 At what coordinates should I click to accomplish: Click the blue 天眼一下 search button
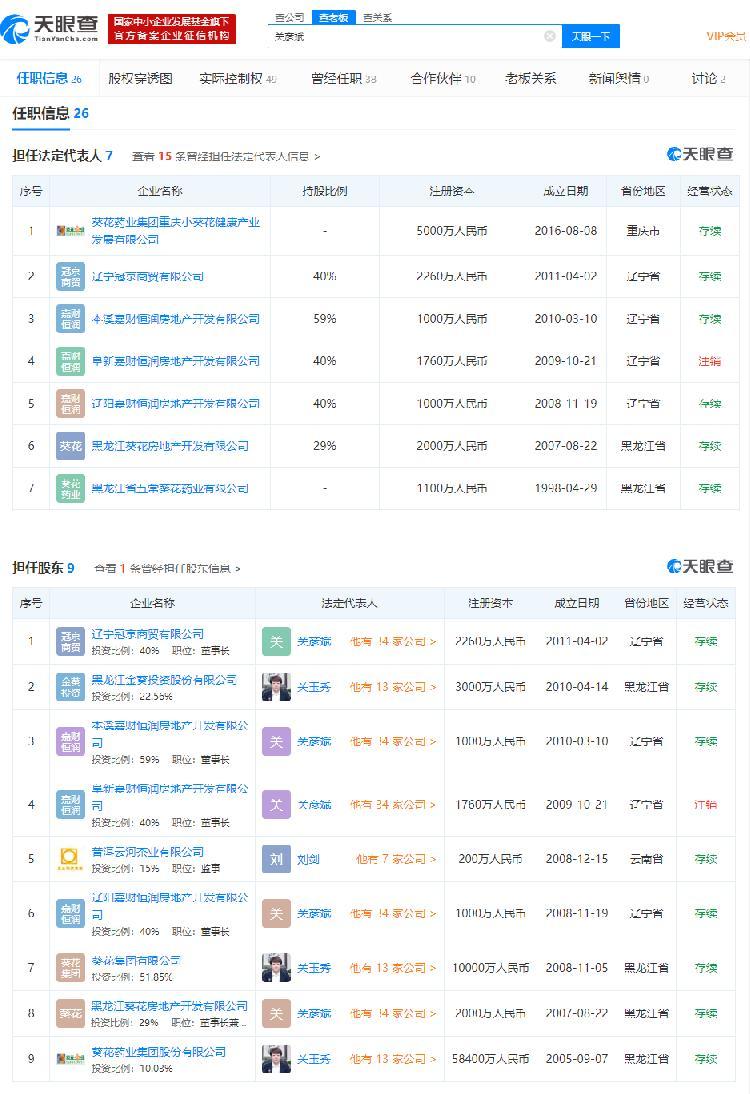[590, 36]
